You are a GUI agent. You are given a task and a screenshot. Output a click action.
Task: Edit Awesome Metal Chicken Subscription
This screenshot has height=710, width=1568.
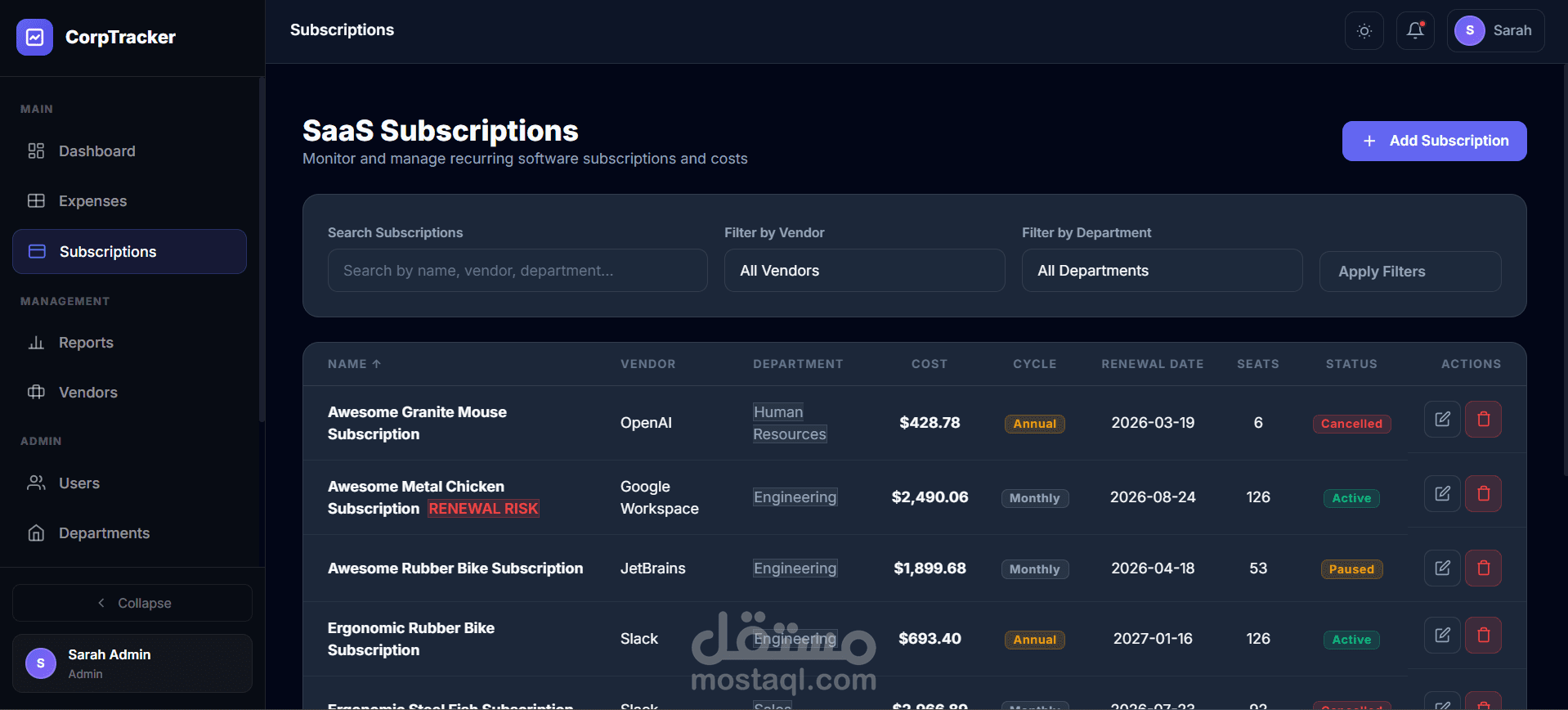point(1442,493)
